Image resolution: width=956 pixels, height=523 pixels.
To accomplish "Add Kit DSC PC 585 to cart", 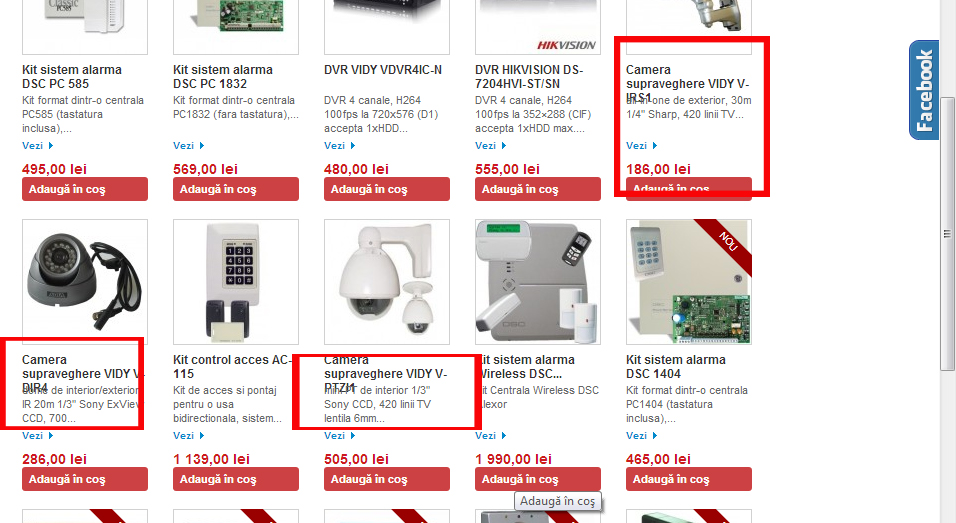I will [85, 189].
